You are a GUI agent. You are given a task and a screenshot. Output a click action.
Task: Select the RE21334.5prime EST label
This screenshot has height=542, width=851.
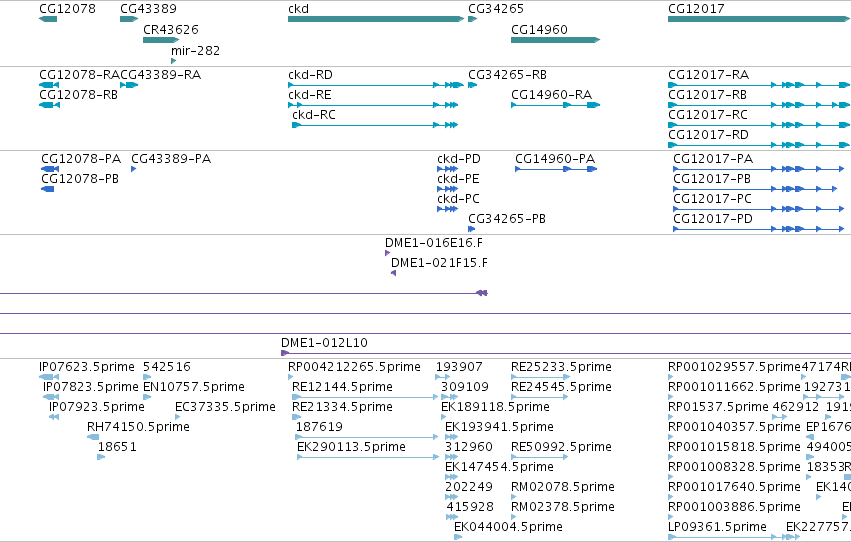[x=342, y=407]
